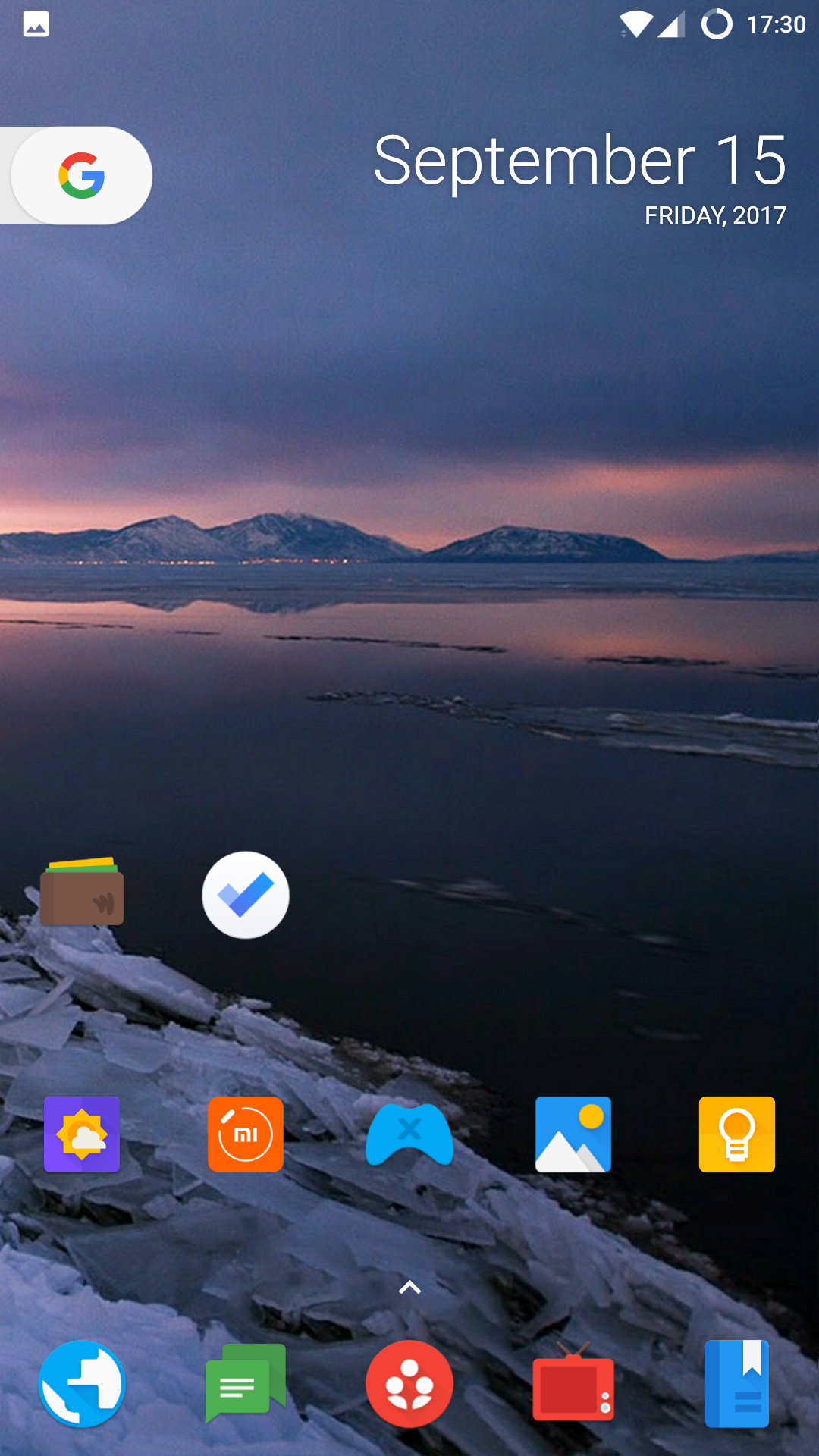This screenshot has height=1456, width=819.
Task: Launch the red circular app in dock
Action: coord(409,1384)
